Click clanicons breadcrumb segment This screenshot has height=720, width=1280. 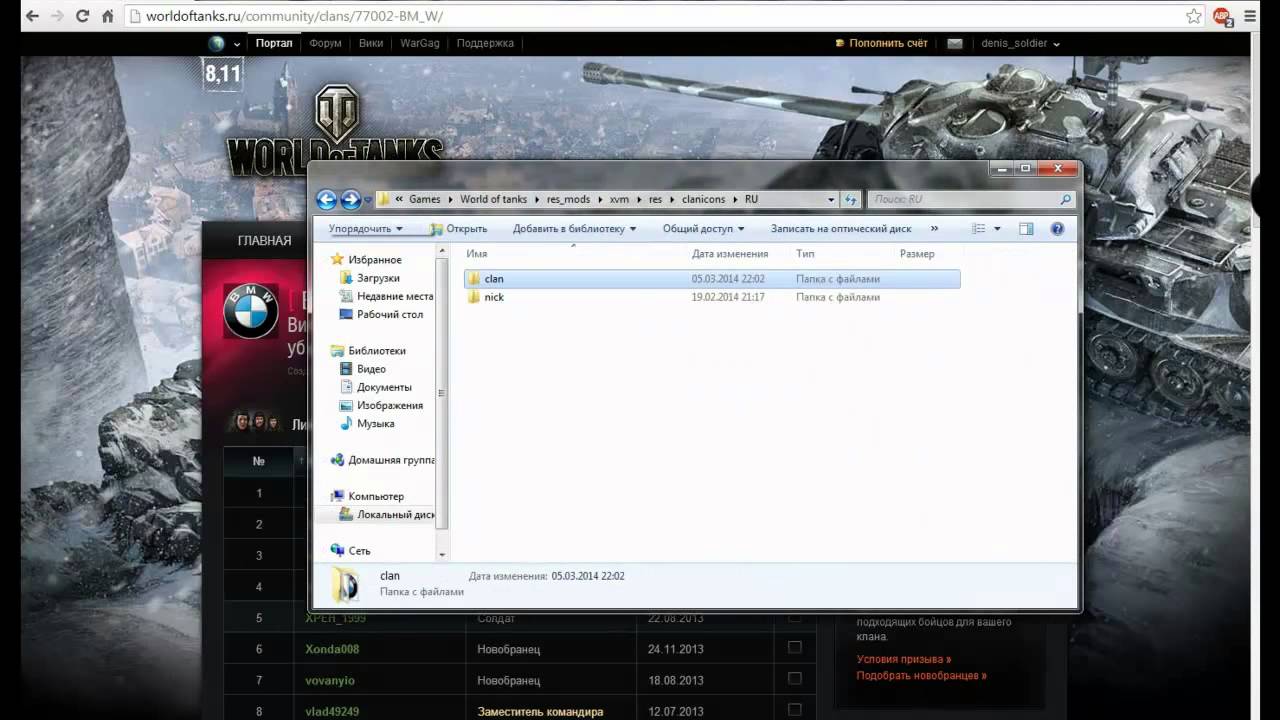pos(701,199)
